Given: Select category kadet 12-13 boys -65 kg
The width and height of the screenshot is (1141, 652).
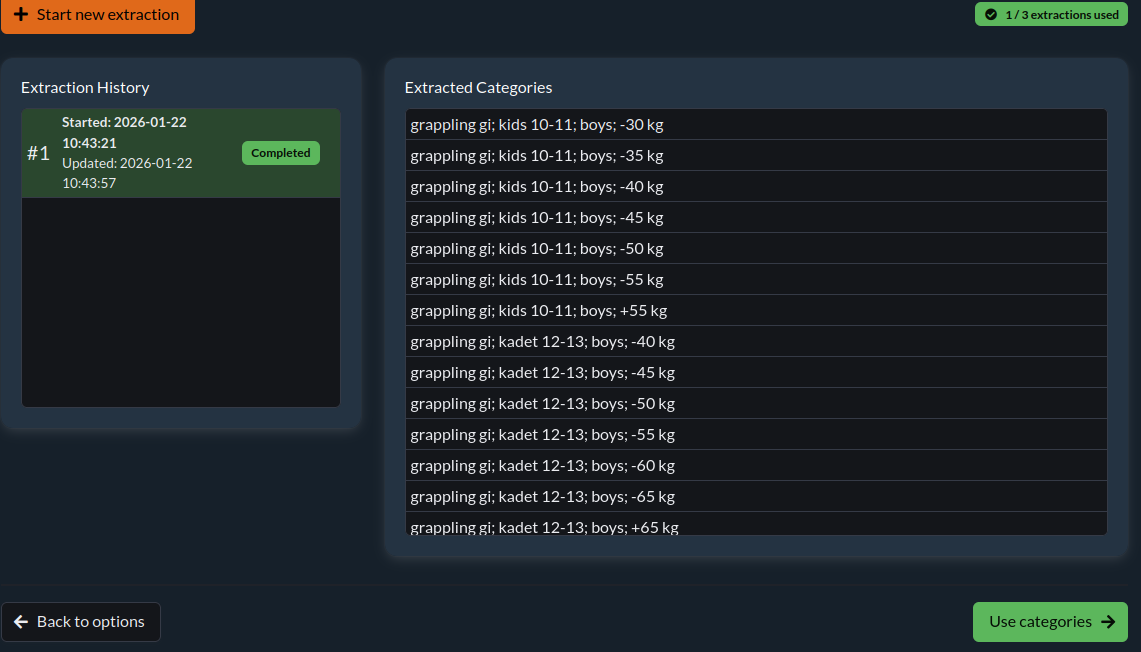Looking at the screenshot, I should coord(756,497).
